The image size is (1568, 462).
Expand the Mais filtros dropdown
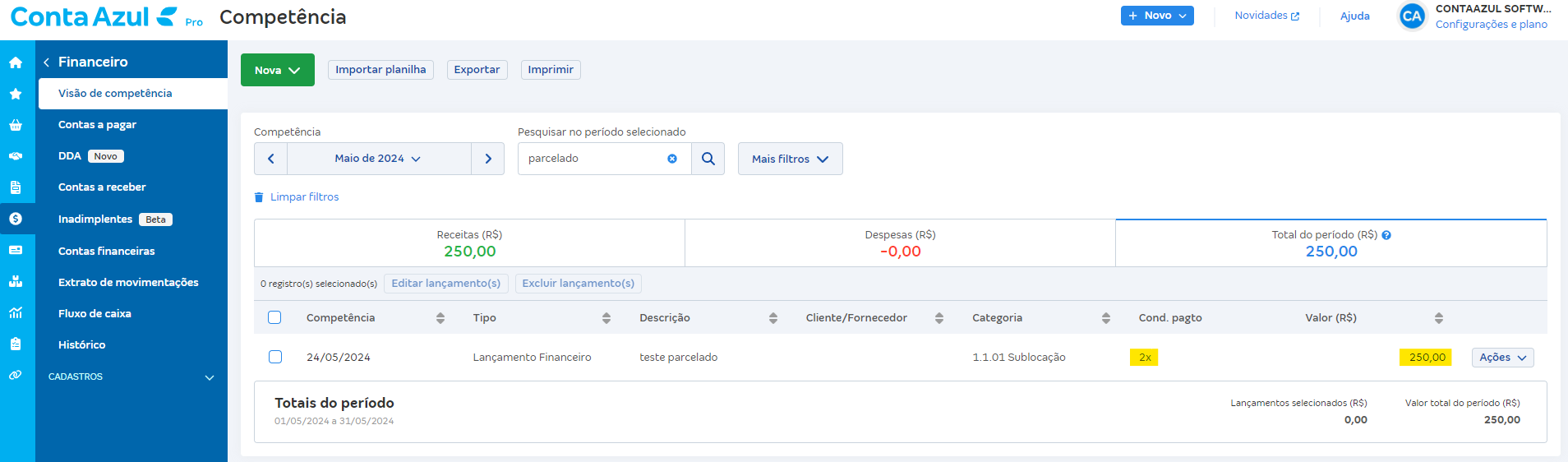(x=790, y=159)
